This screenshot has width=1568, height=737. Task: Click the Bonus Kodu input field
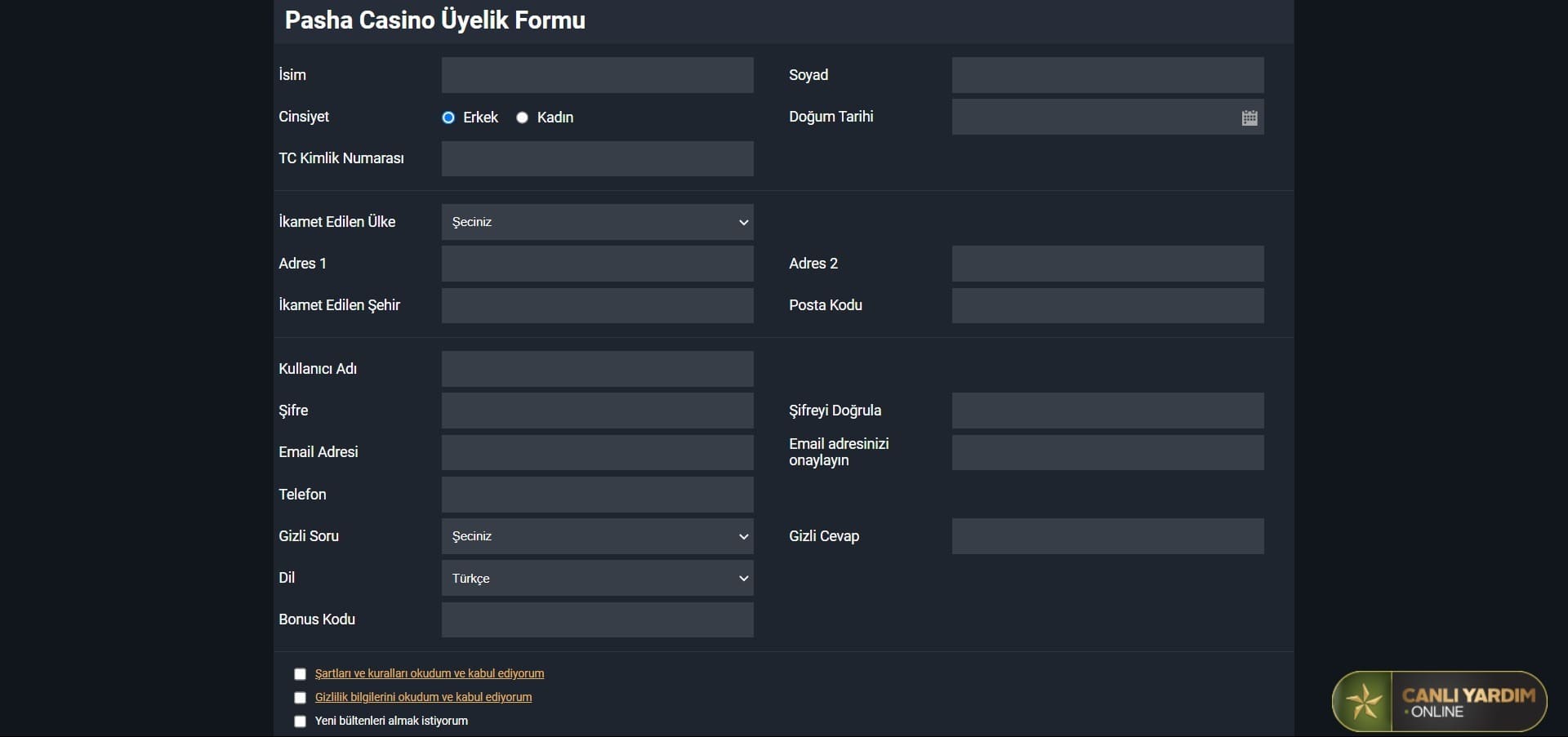(x=597, y=619)
